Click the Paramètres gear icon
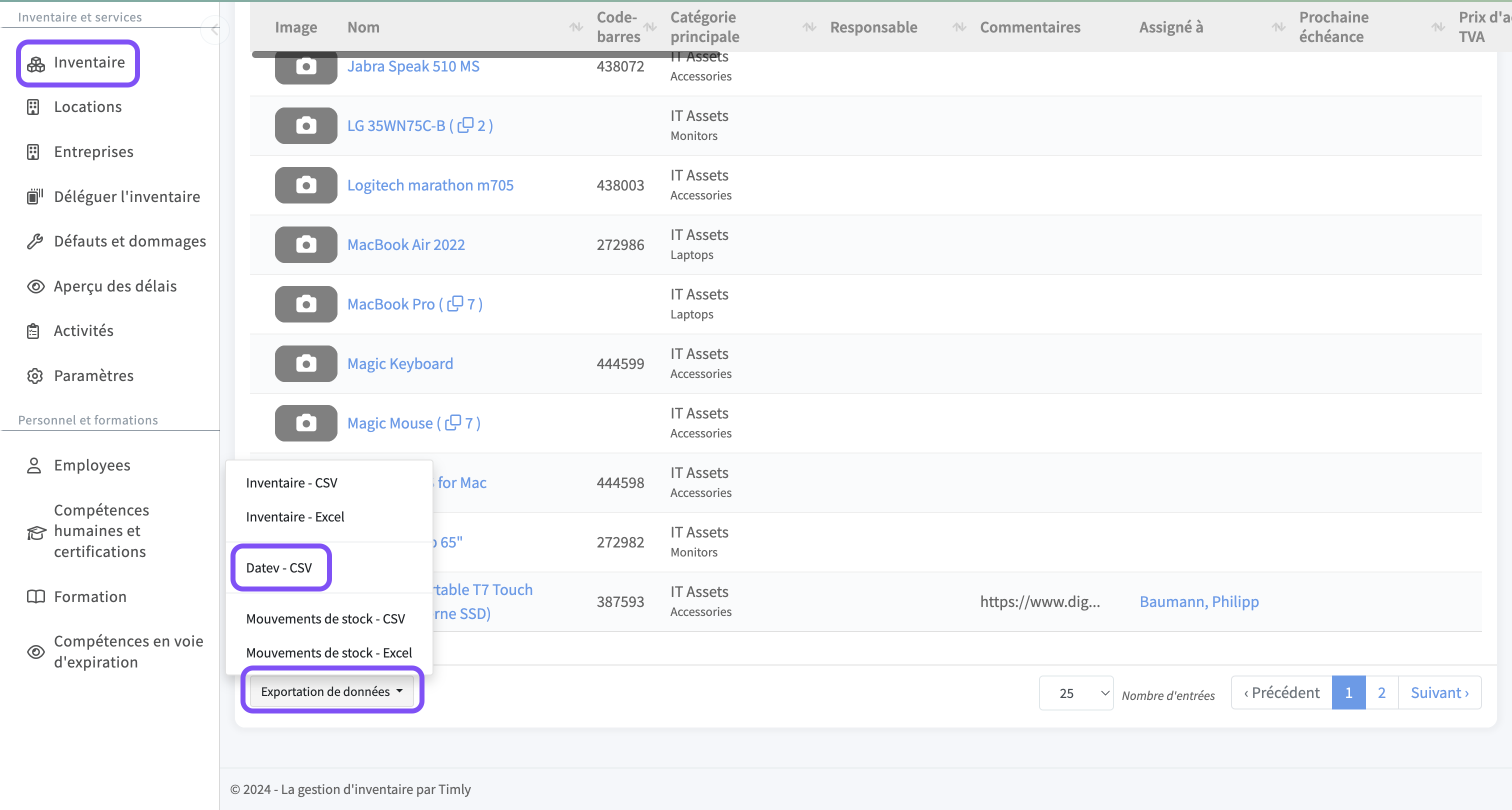 point(35,375)
